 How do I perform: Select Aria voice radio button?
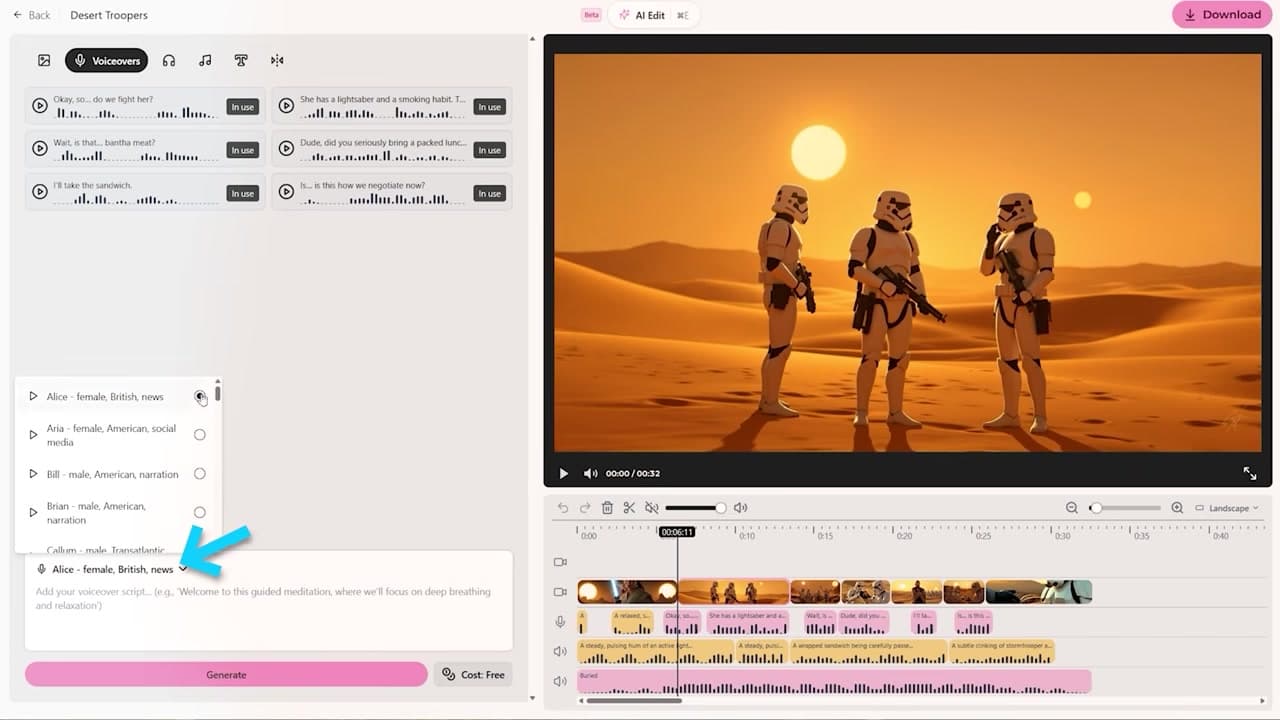pyautogui.click(x=200, y=435)
